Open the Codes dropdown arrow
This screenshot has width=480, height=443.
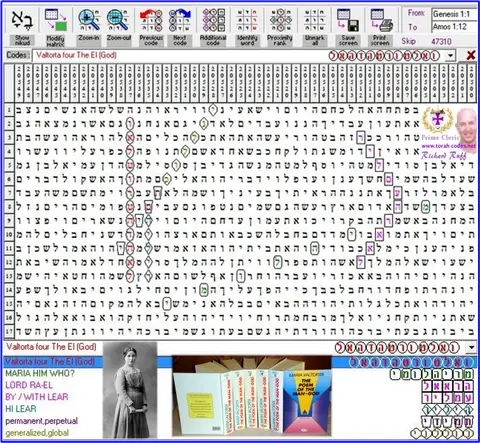tap(451, 56)
